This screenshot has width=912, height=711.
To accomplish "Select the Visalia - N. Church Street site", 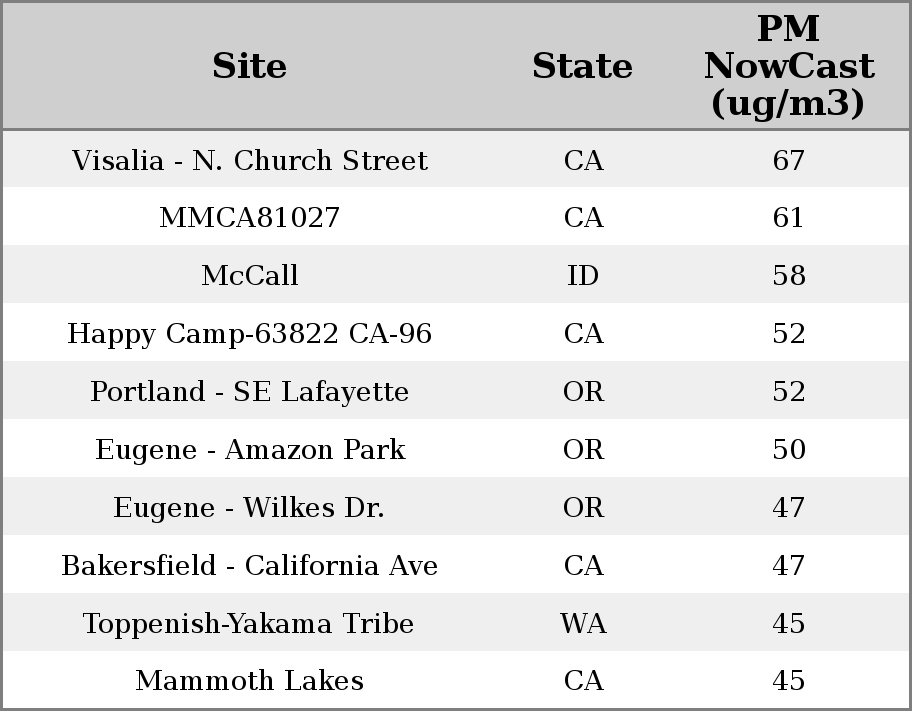I will pyautogui.click(x=249, y=161).
